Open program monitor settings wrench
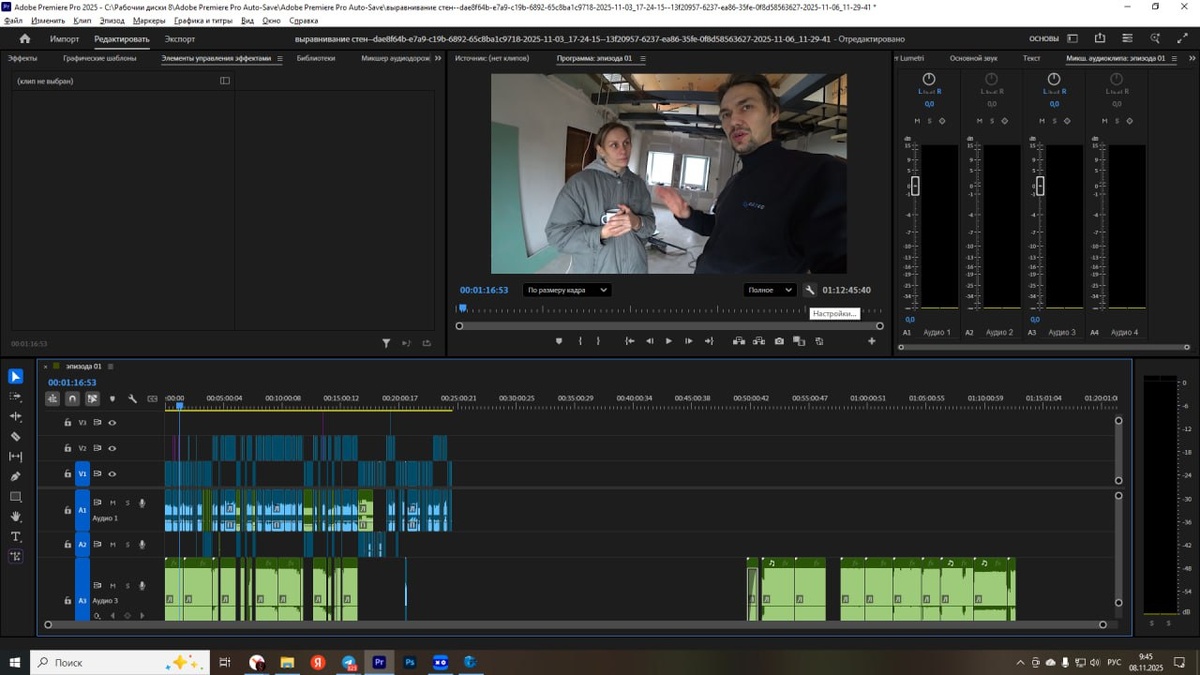 point(810,290)
